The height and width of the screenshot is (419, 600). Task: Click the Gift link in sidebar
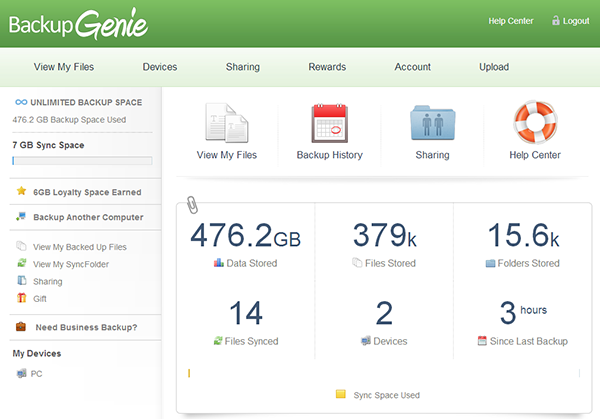click(40, 299)
